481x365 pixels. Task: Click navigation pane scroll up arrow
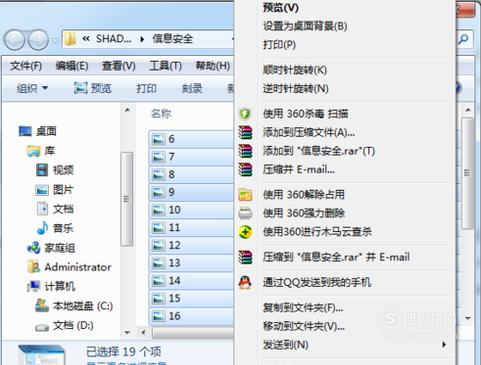[x=127, y=110]
